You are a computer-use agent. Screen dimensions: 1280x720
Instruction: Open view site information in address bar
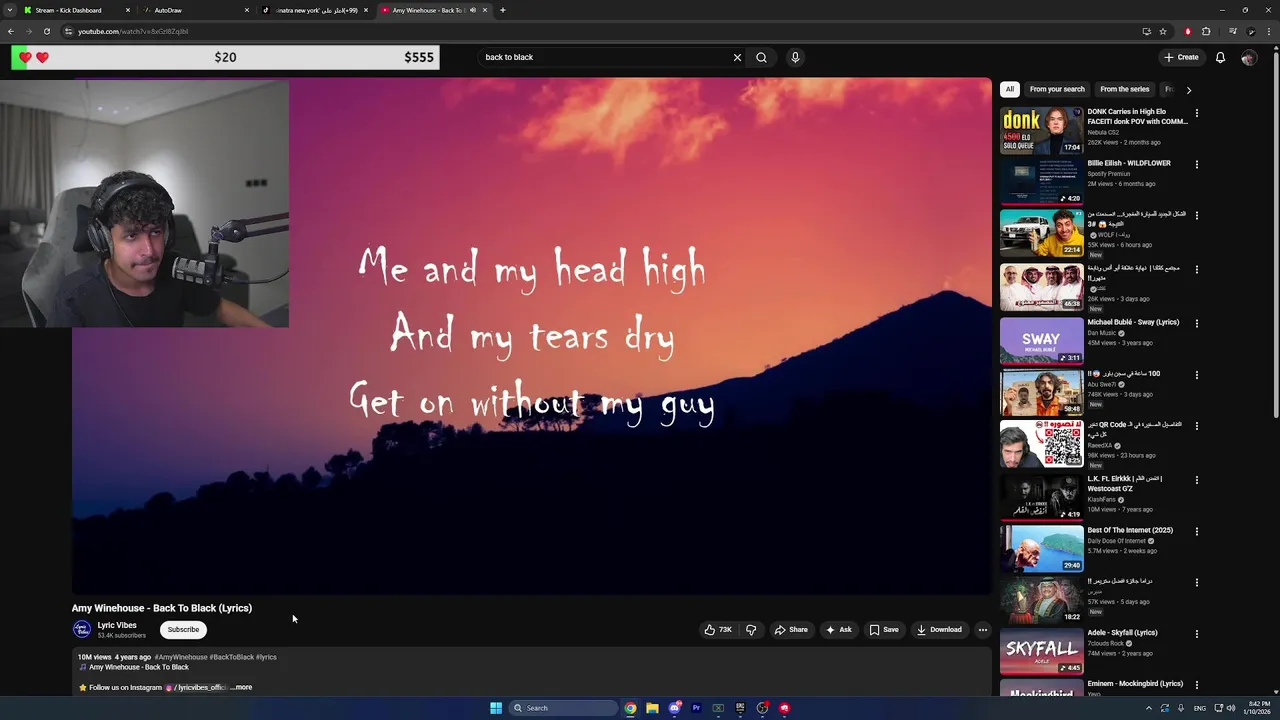[x=68, y=31]
